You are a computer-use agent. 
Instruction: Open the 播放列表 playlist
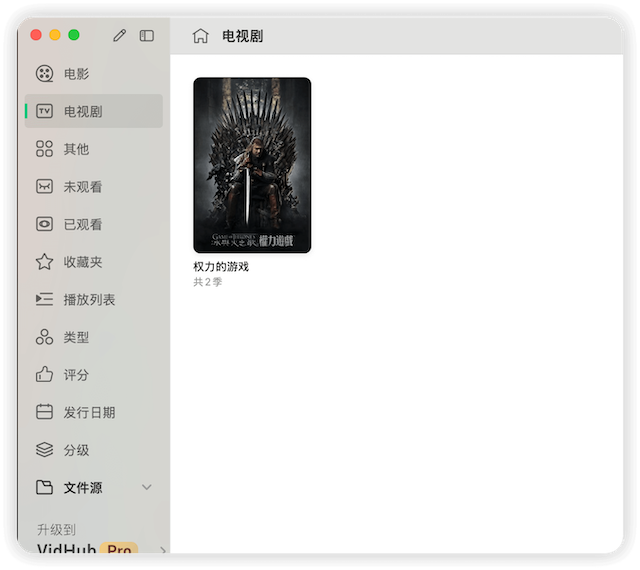89,300
